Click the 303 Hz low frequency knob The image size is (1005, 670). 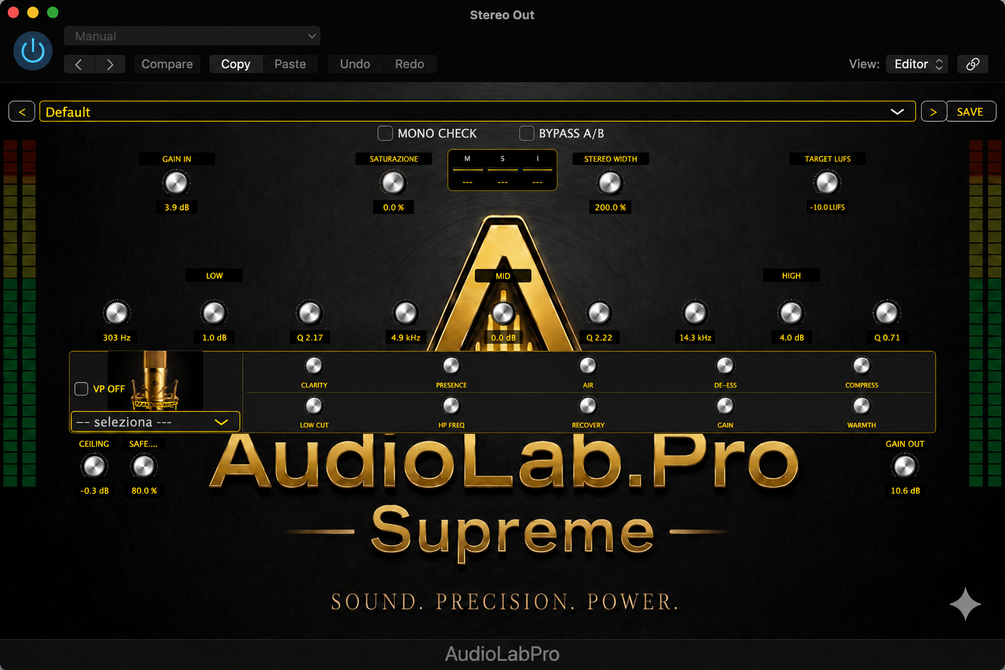coord(116,313)
